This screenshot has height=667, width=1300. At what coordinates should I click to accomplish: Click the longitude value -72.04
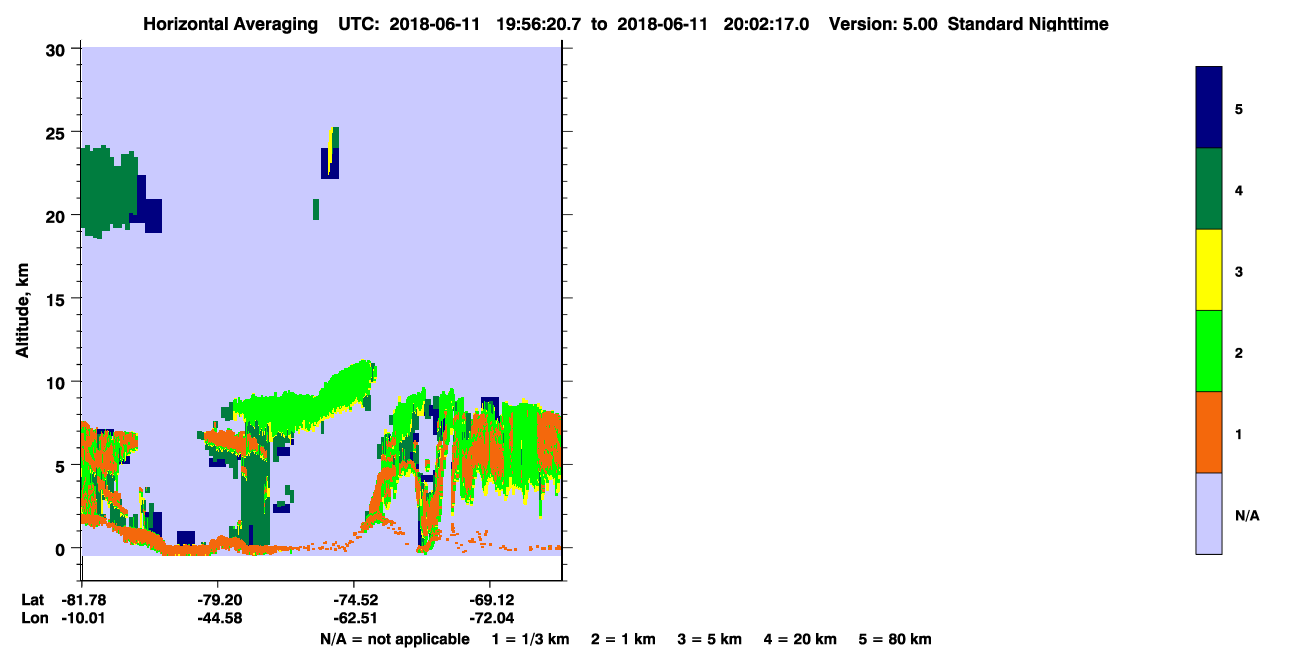pos(490,618)
